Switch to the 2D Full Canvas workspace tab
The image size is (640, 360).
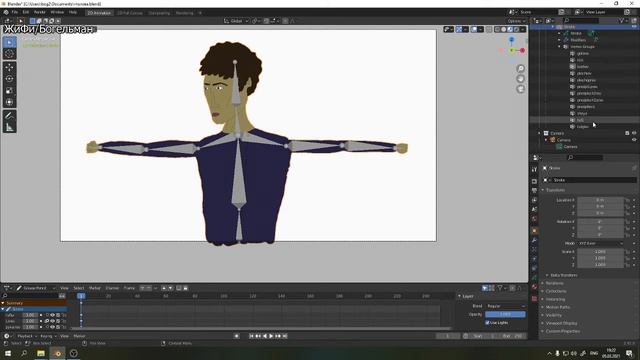pos(130,13)
